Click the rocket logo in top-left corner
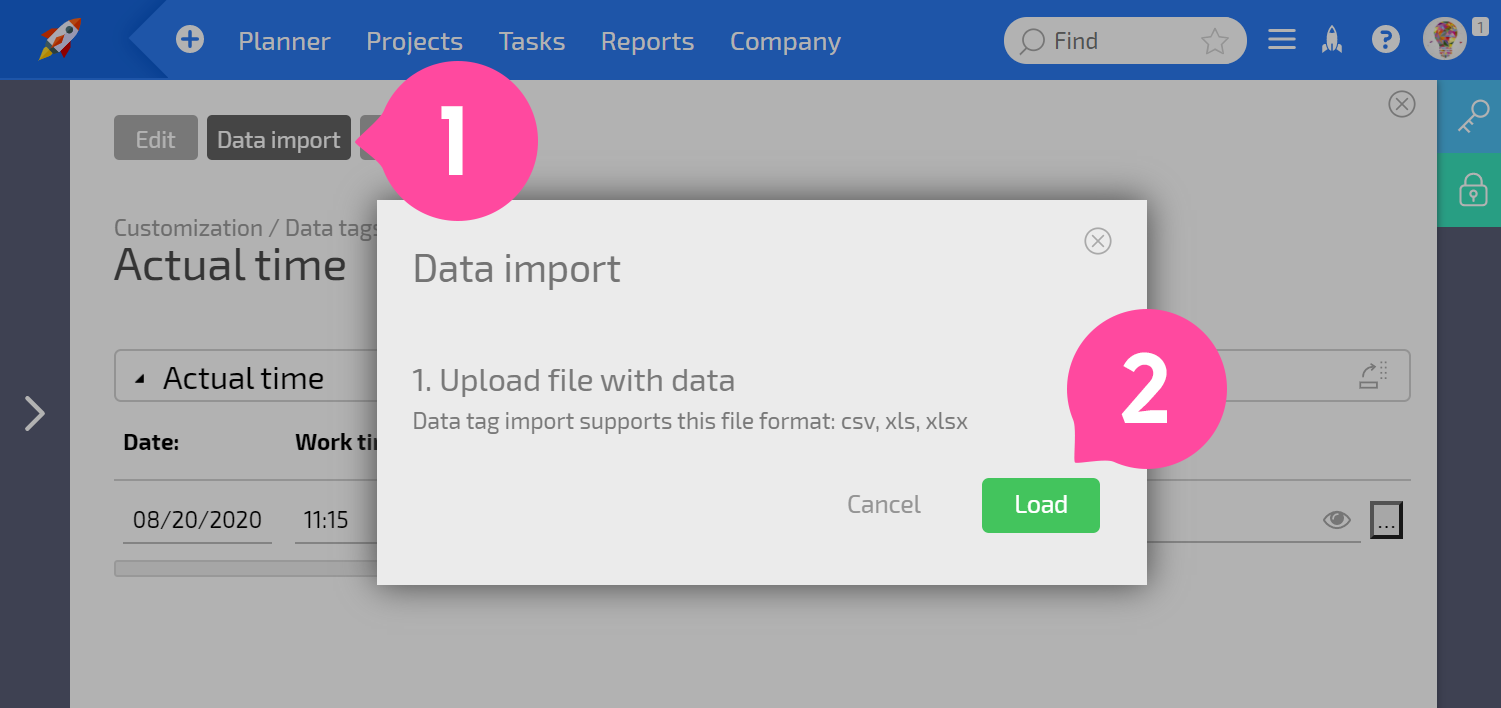 (x=61, y=39)
